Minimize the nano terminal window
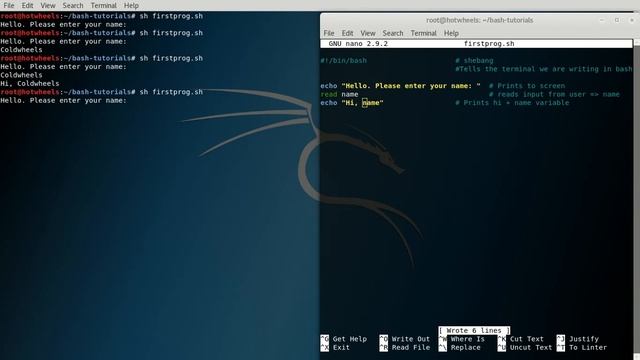The height and width of the screenshot is (360, 640). [602, 20]
